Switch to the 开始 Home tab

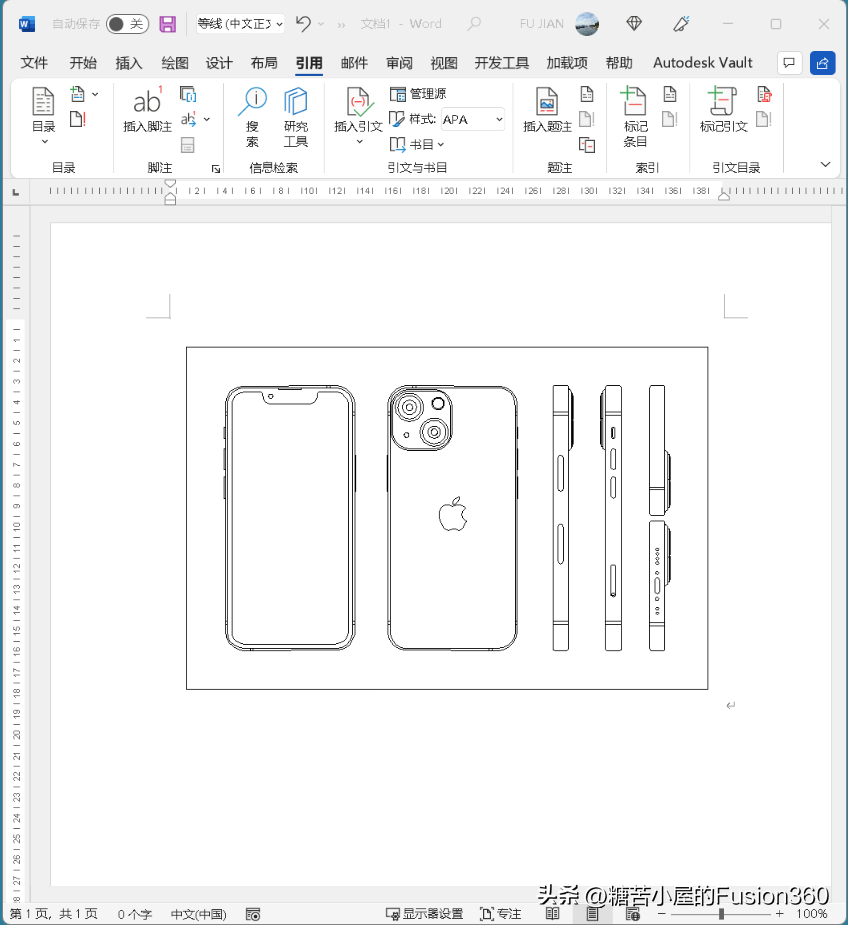click(83, 63)
